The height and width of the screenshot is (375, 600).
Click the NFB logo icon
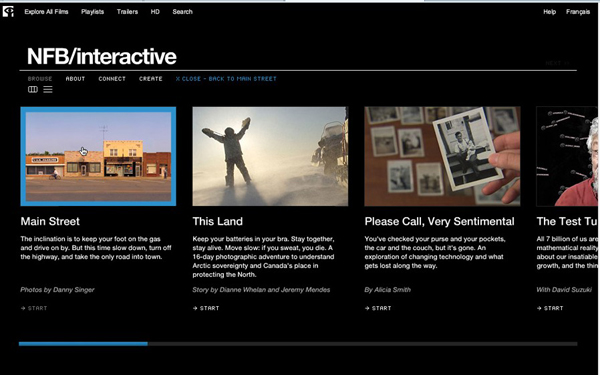coord(8,11)
